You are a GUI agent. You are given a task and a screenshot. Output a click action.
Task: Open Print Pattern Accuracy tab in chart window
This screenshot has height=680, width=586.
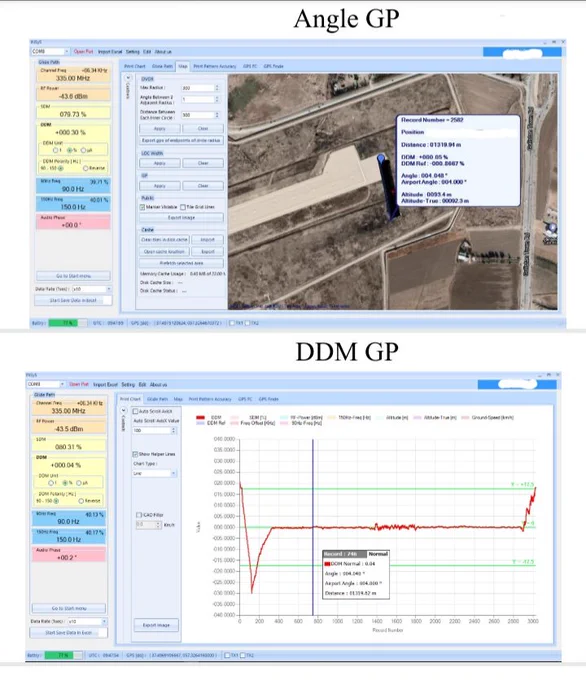click(210, 399)
